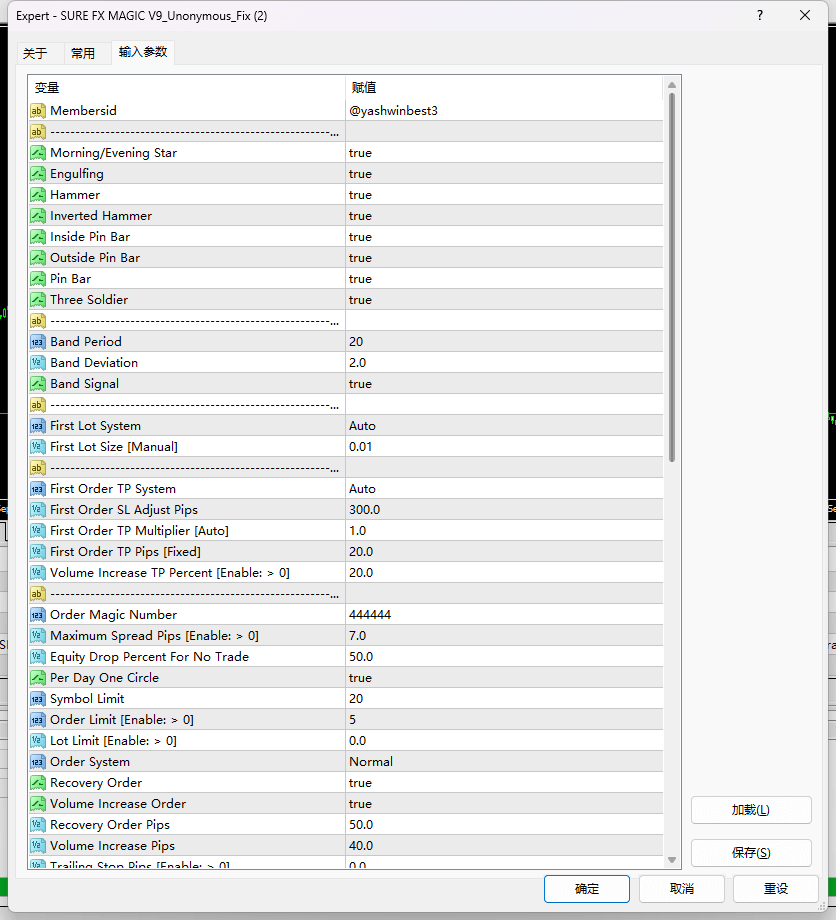
Task: Click the chart icon beside Three Soldier
Action: pyautogui.click(x=38, y=299)
